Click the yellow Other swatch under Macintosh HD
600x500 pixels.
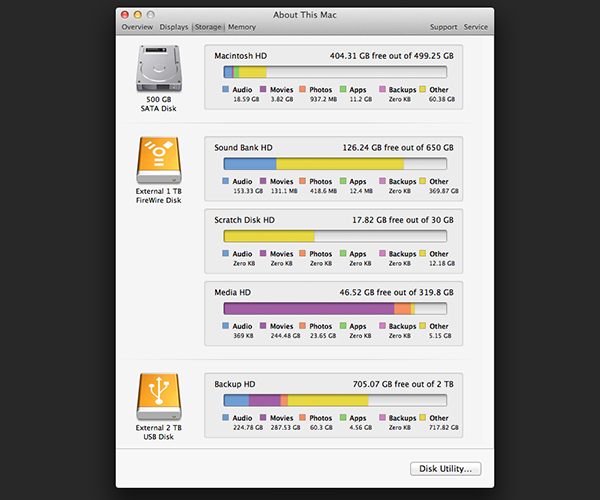click(422, 89)
